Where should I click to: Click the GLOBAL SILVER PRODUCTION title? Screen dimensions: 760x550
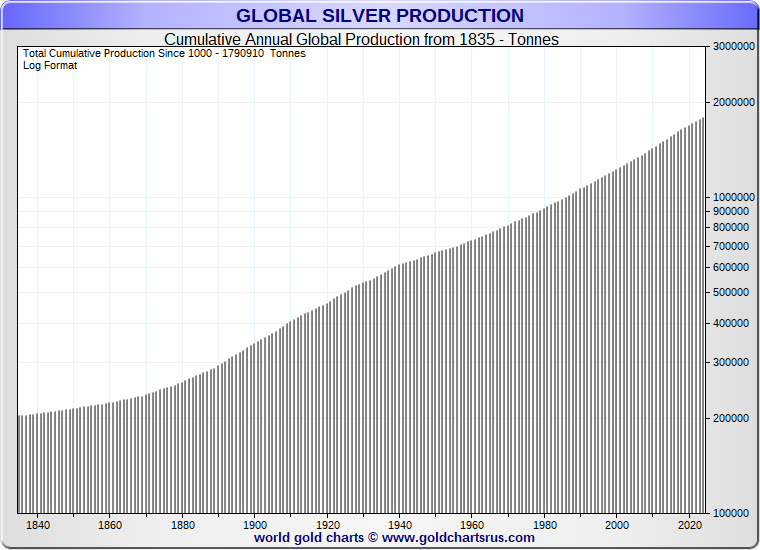tap(380, 16)
